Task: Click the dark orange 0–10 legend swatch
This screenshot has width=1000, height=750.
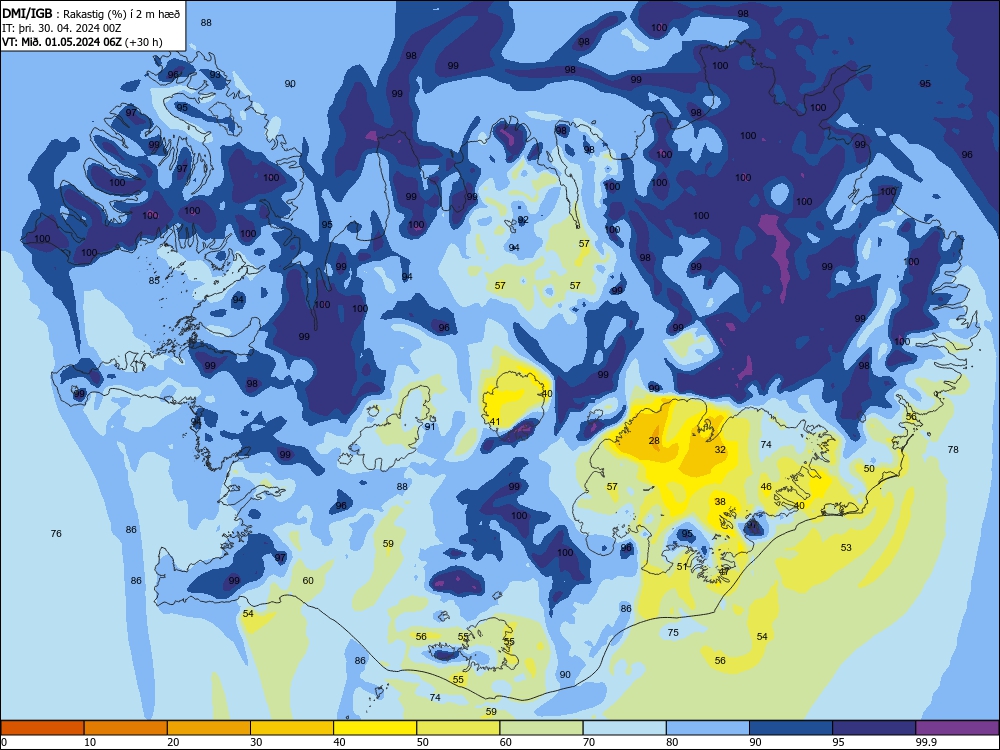Action: pyautogui.click(x=42, y=728)
